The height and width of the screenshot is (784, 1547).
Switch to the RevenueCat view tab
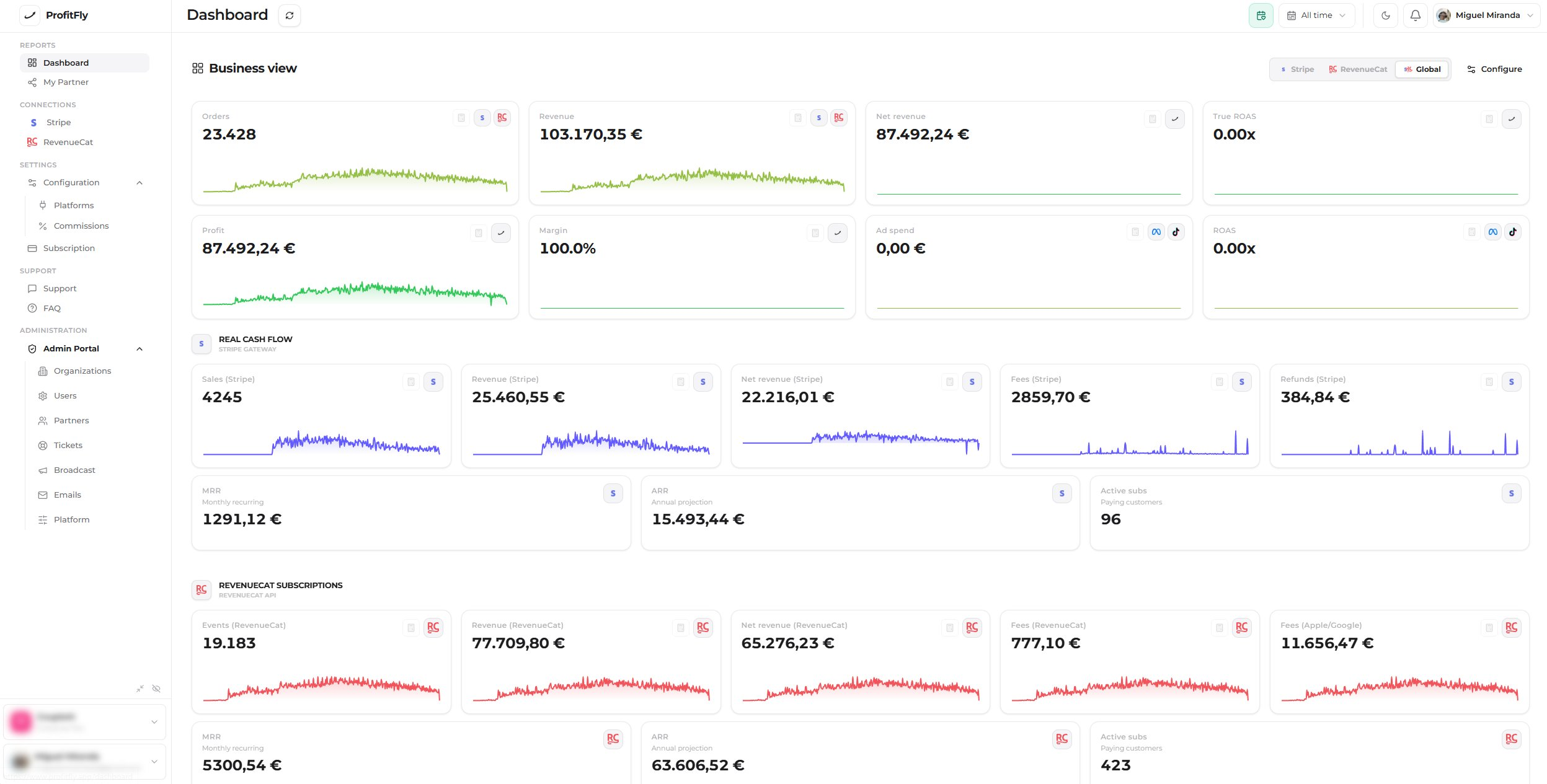[x=1358, y=69]
